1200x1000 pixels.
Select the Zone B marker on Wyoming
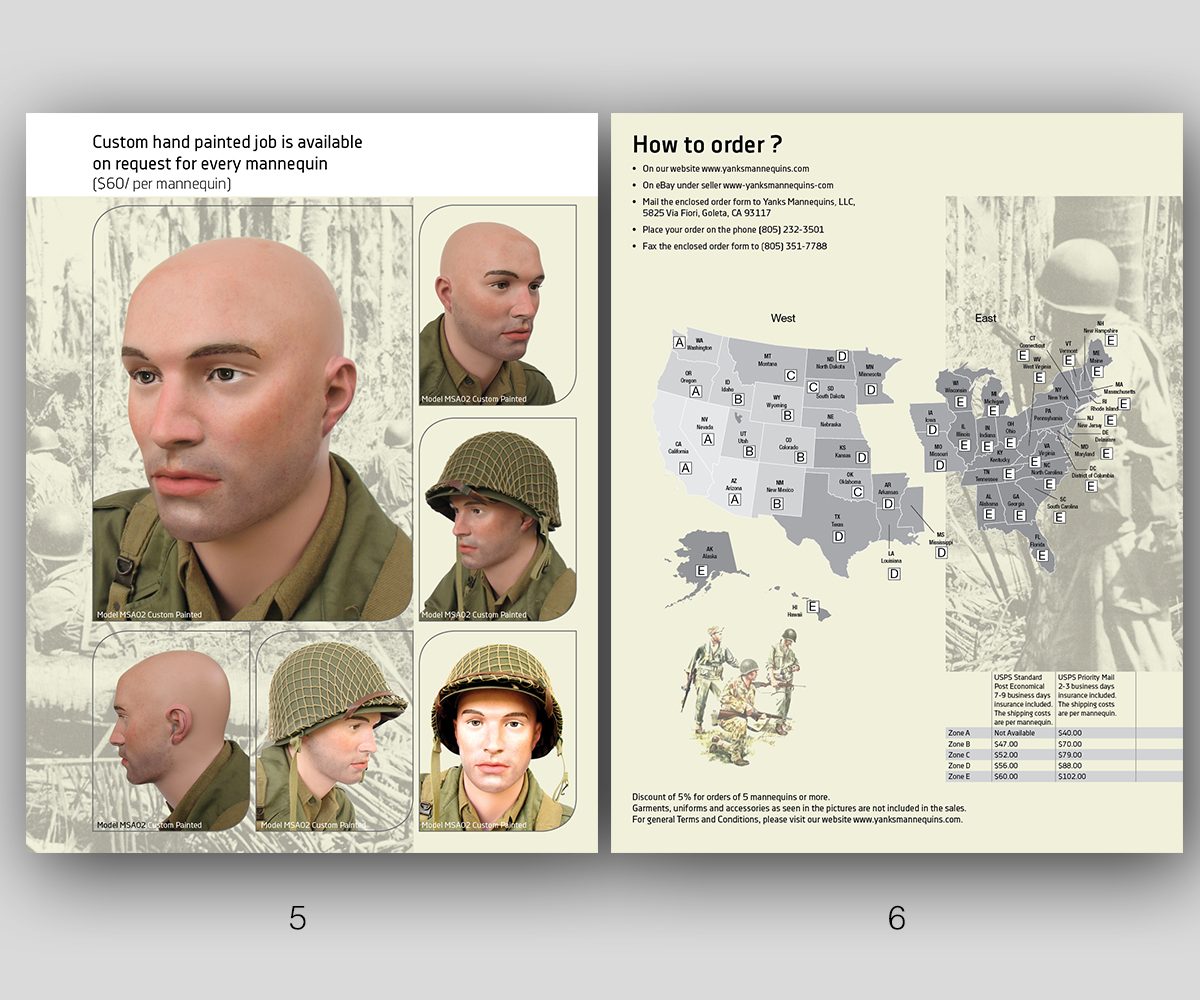coord(787,415)
